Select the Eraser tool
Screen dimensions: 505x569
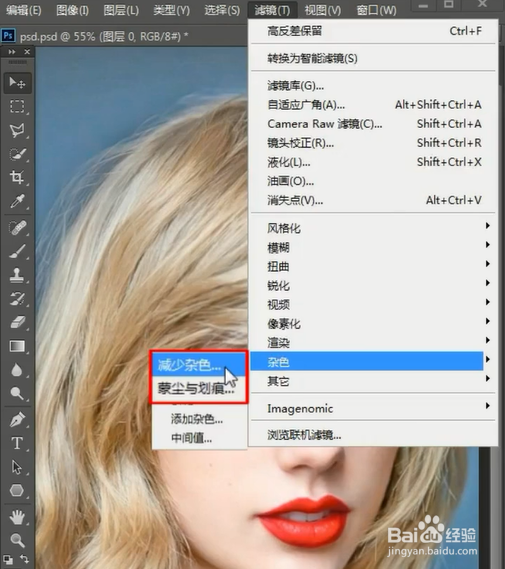click(17, 322)
